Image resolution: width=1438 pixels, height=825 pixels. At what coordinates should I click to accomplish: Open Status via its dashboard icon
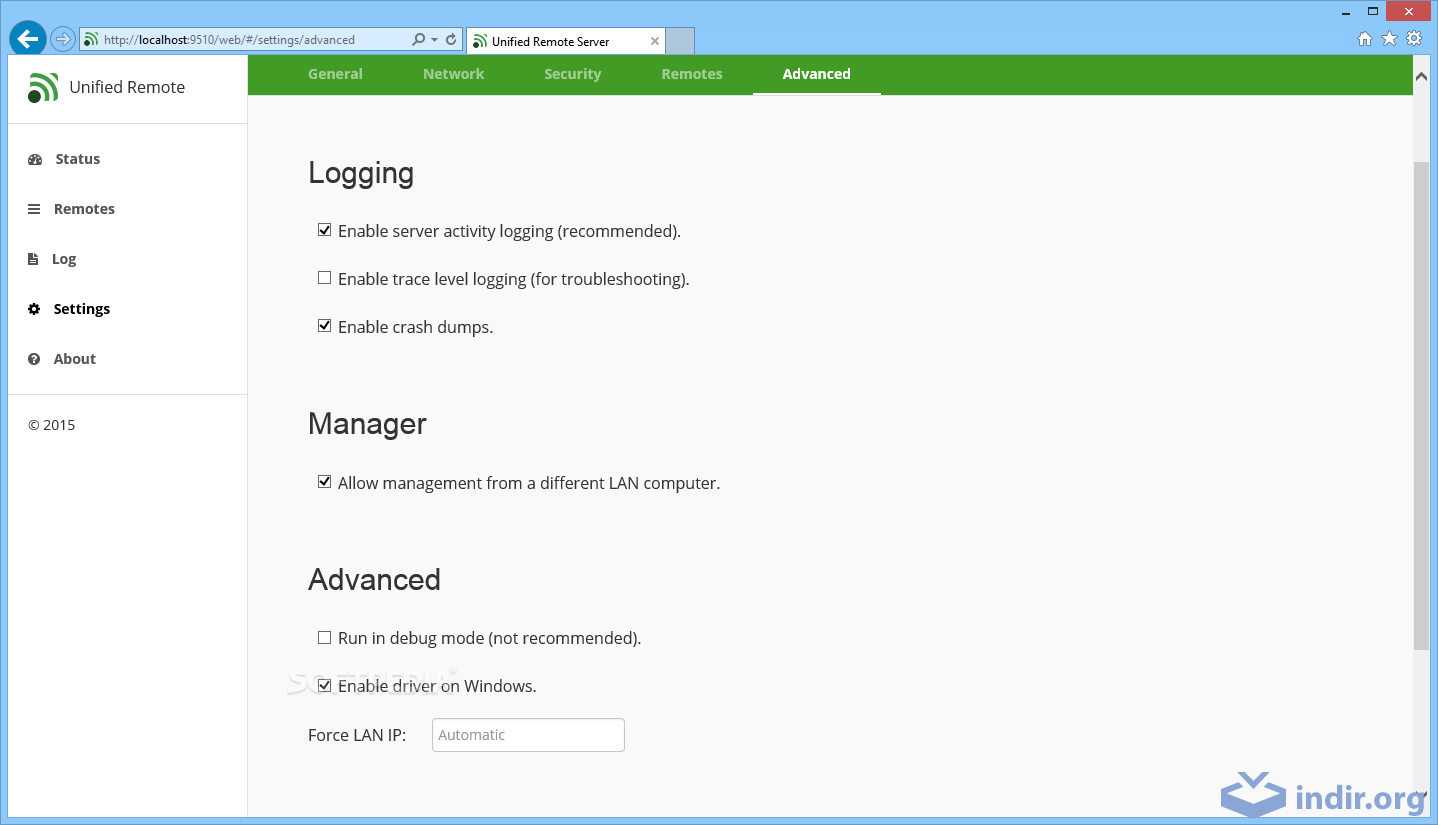pyautogui.click(x=35, y=160)
